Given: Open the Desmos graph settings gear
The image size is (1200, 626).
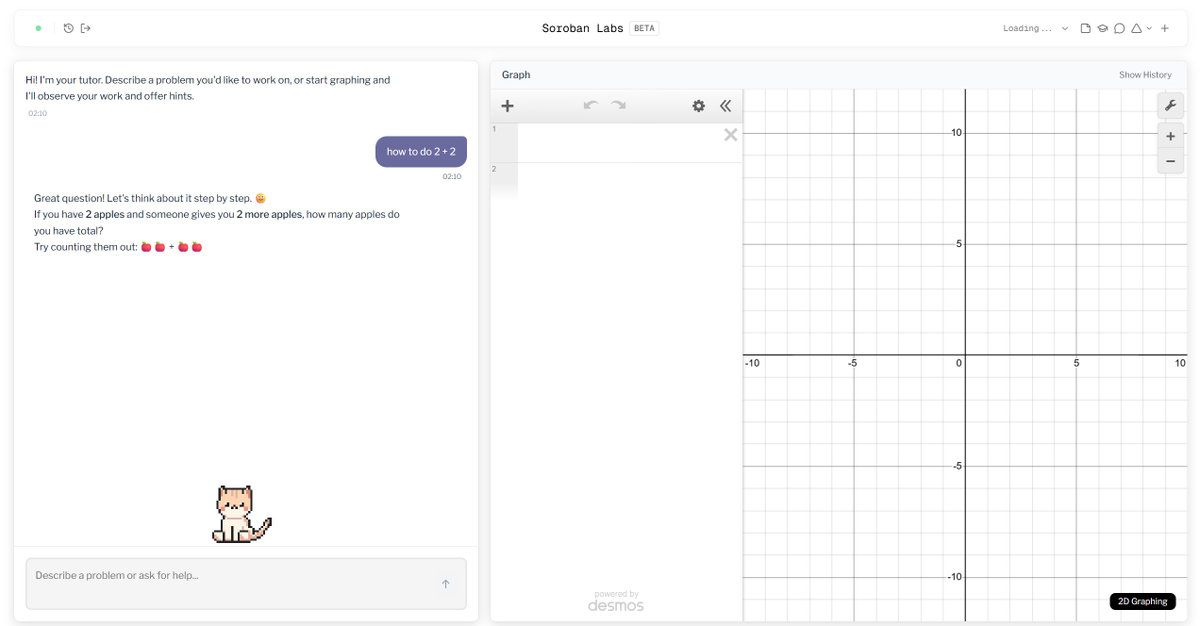Looking at the screenshot, I should pos(698,106).
